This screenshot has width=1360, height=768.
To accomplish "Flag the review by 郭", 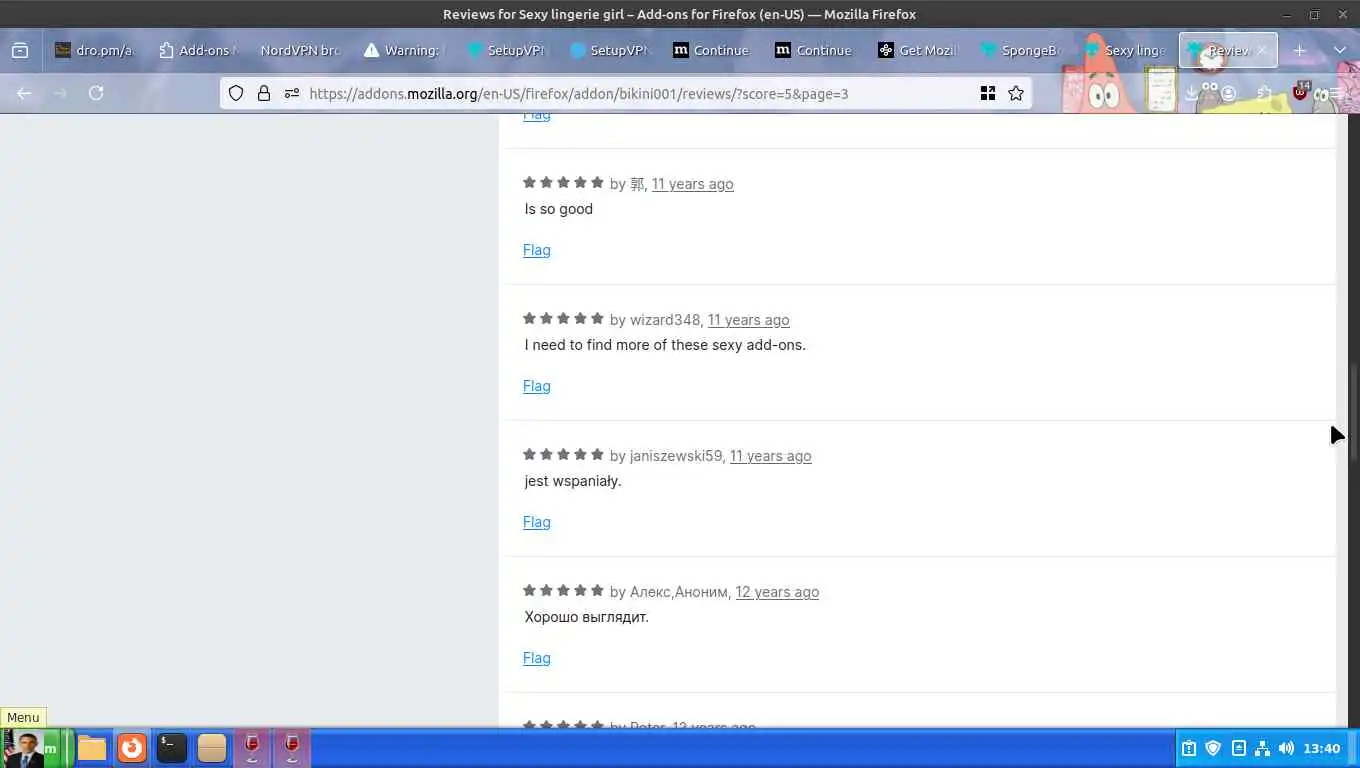I will tap(537, 250).
